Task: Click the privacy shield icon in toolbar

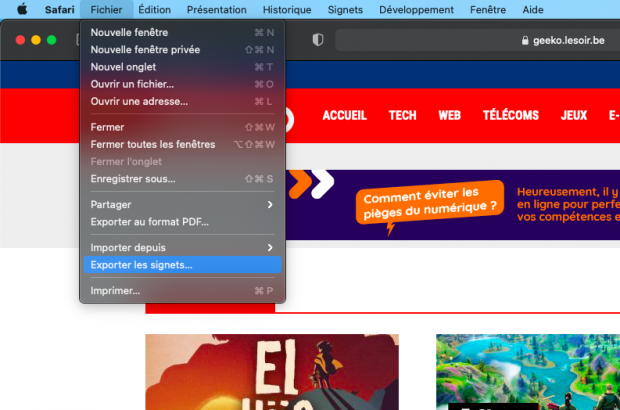Action: coord(318,40)
